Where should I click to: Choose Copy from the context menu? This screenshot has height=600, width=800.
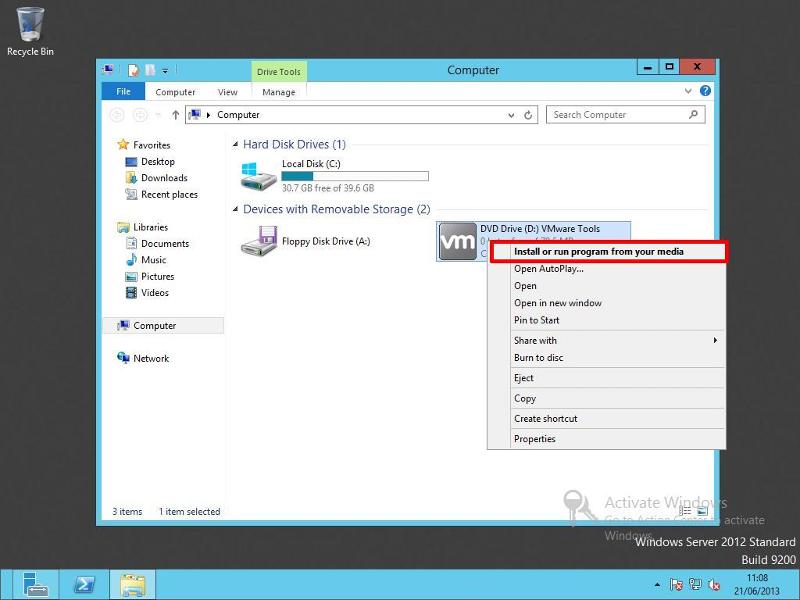coord(607,398)
